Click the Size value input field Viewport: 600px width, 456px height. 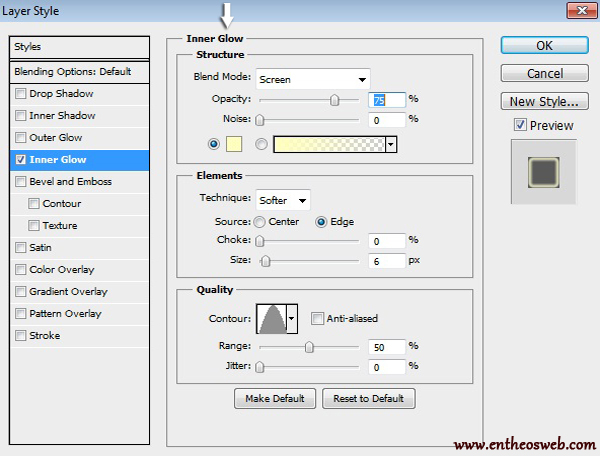(385, 260)
